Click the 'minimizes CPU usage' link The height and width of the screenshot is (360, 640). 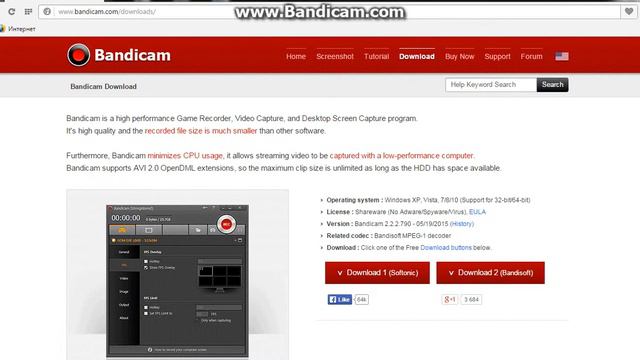[185, 156]
